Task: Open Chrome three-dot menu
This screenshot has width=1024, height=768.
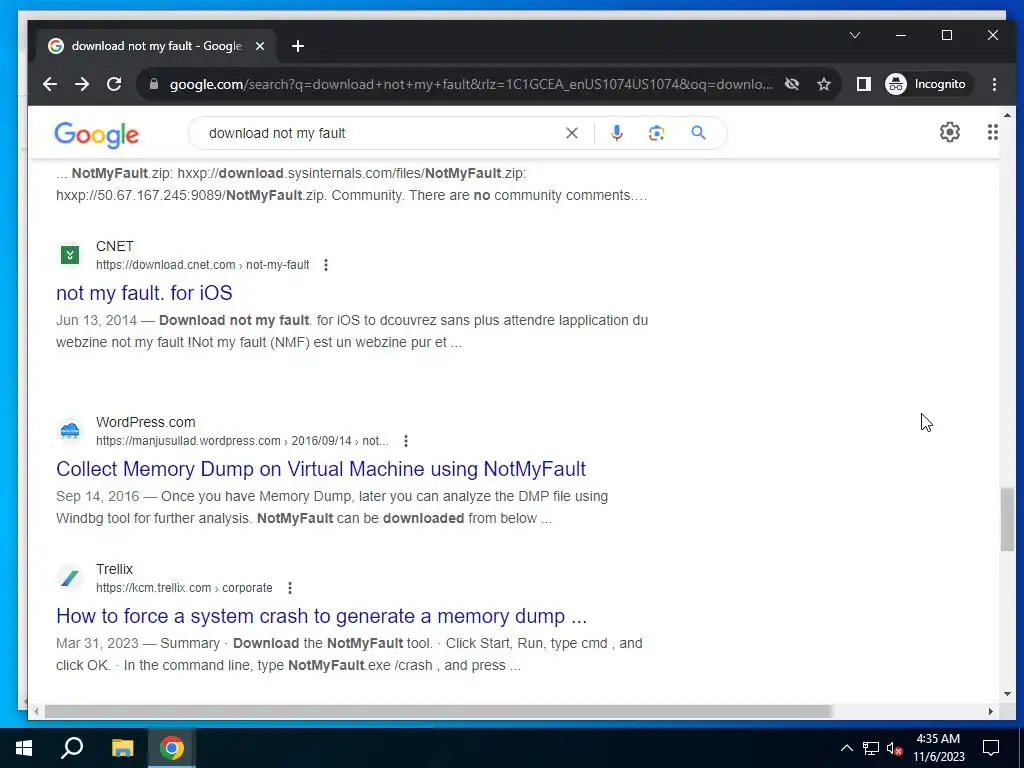Action: click(994, 84)
